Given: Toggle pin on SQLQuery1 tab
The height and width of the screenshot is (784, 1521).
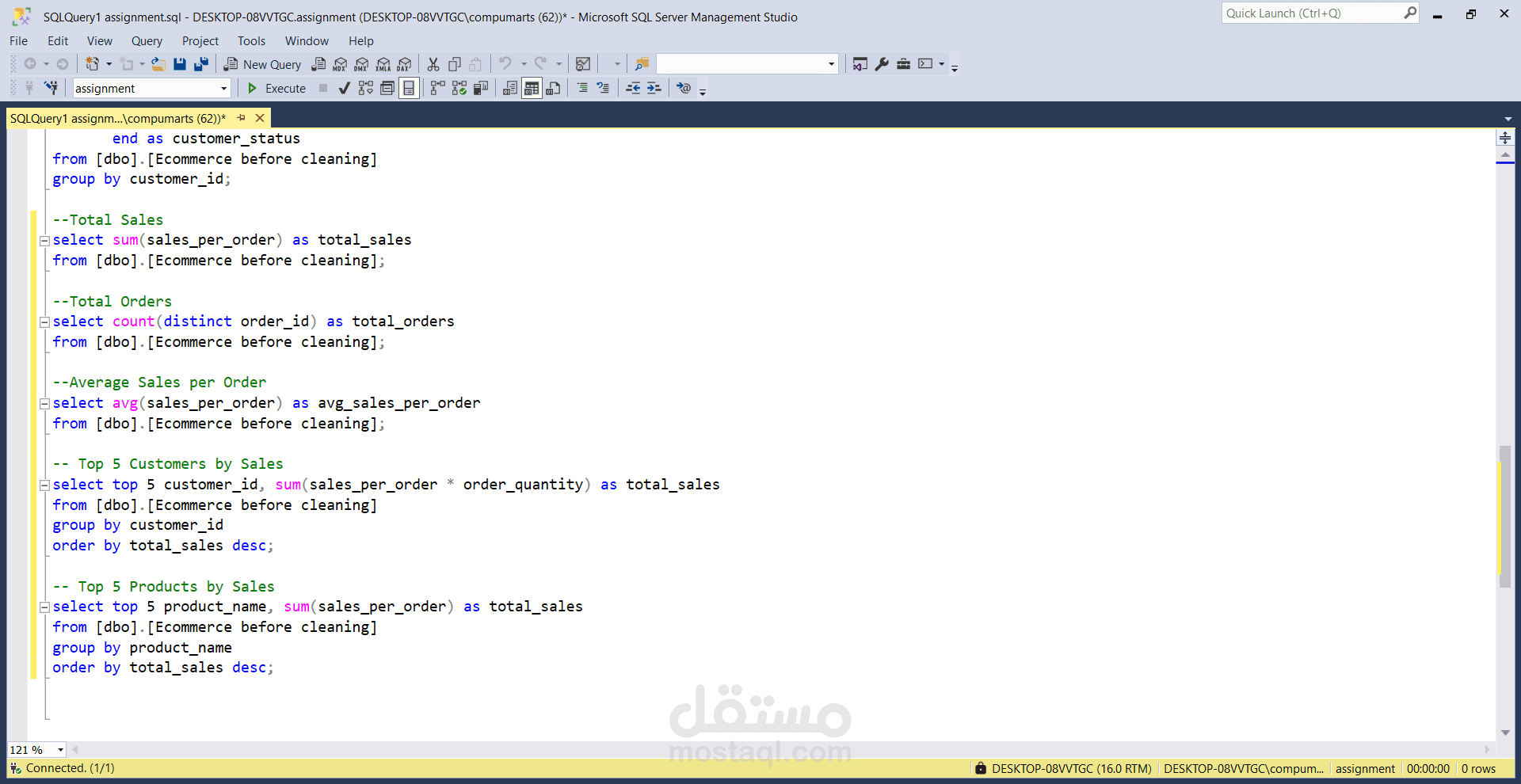Looking at the screenshot, I should pos(241,118).
